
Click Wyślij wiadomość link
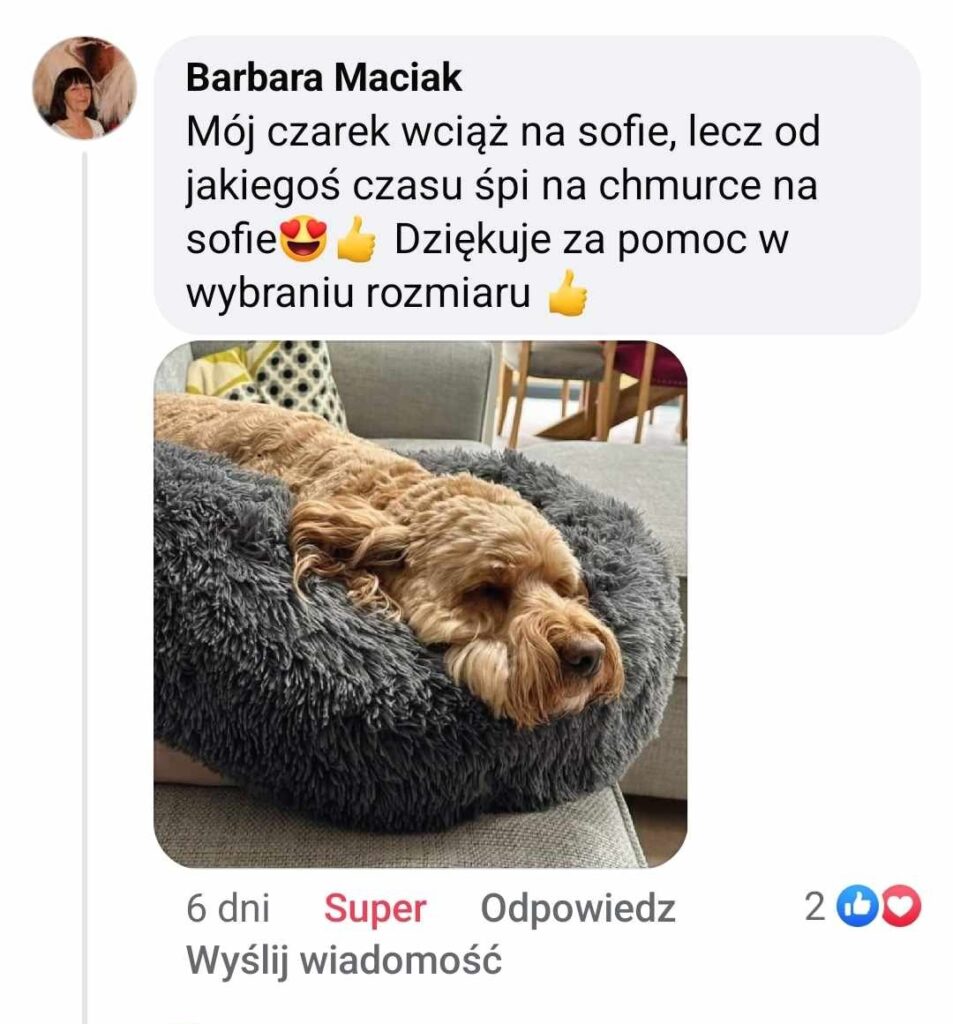coord(344,961)
